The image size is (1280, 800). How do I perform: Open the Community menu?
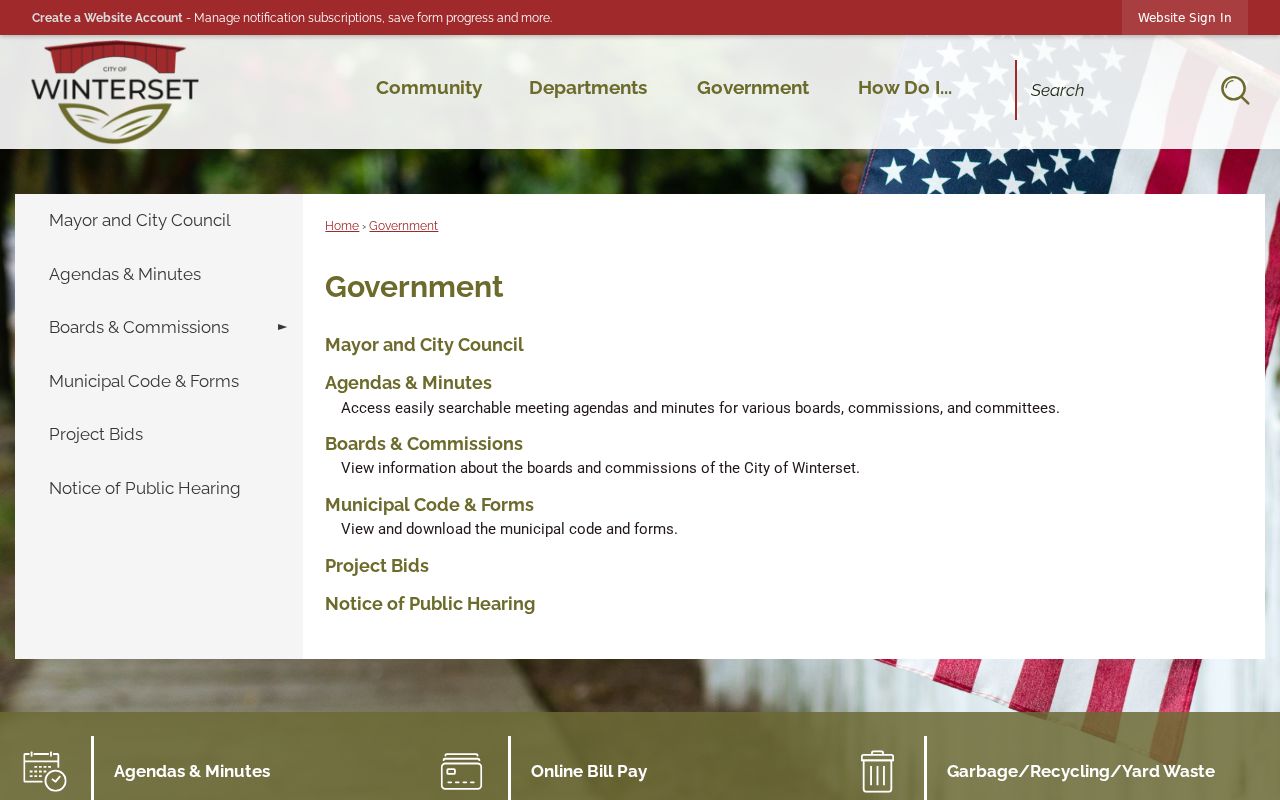[429, 88]
